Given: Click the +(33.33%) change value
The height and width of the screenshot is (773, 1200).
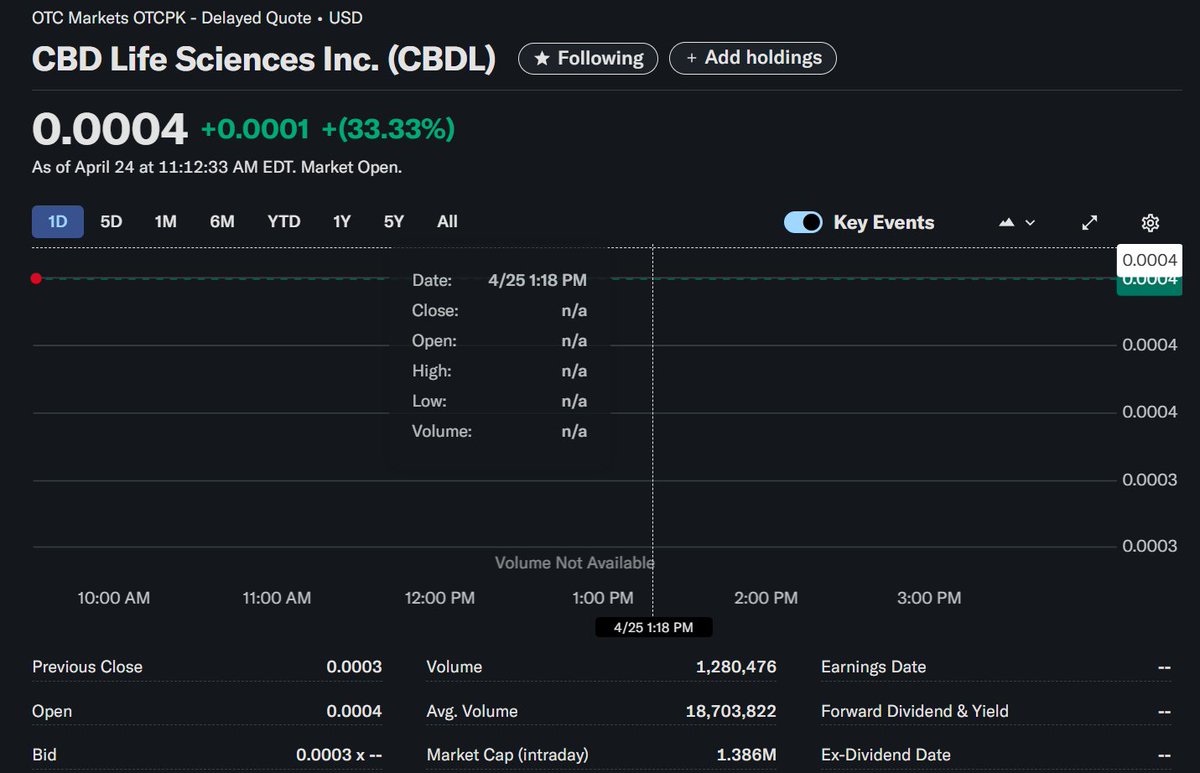Looking at the screenshot, I should tap(388, 129).
